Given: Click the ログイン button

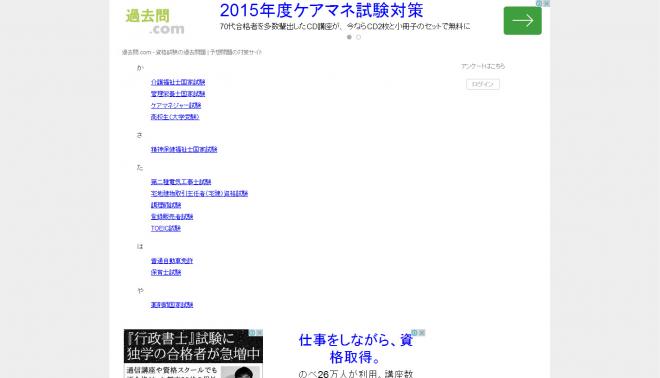Looking at the screenshot, I should tap(483, 84).
